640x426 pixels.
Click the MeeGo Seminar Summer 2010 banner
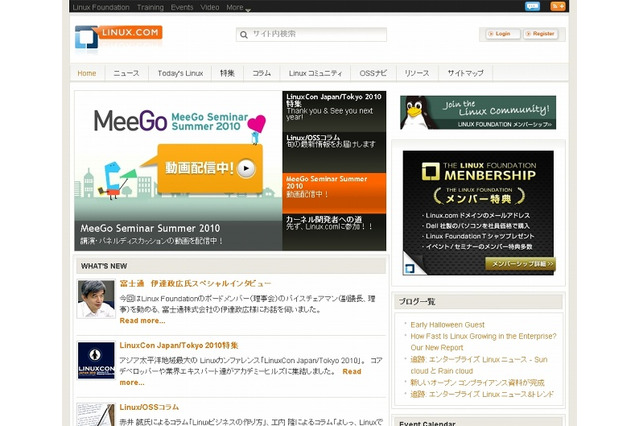(x=178, y=171)
